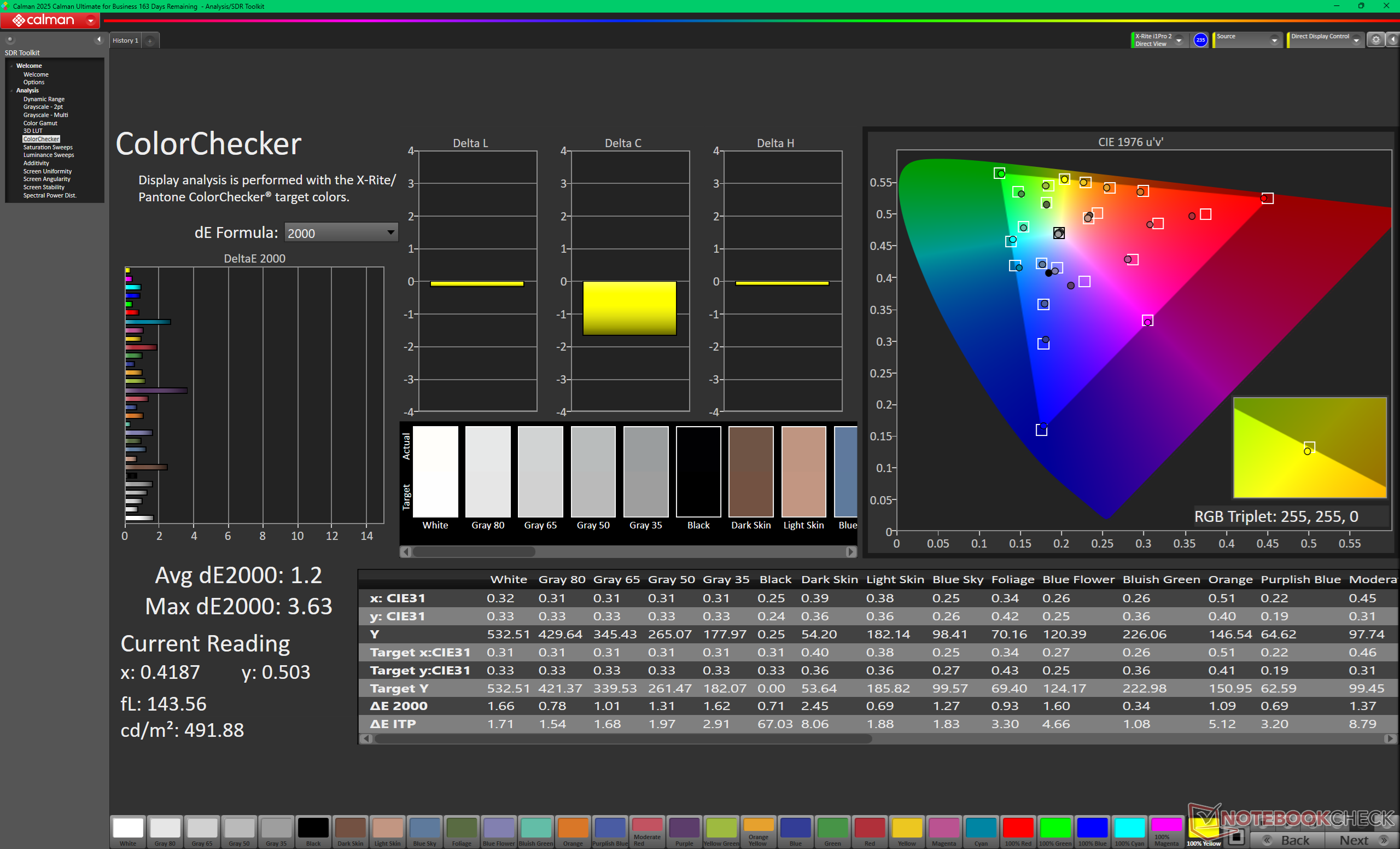Click the Black column's ΔE ITP value 67.03
The image size is (1400, 849).
(774, 724)
